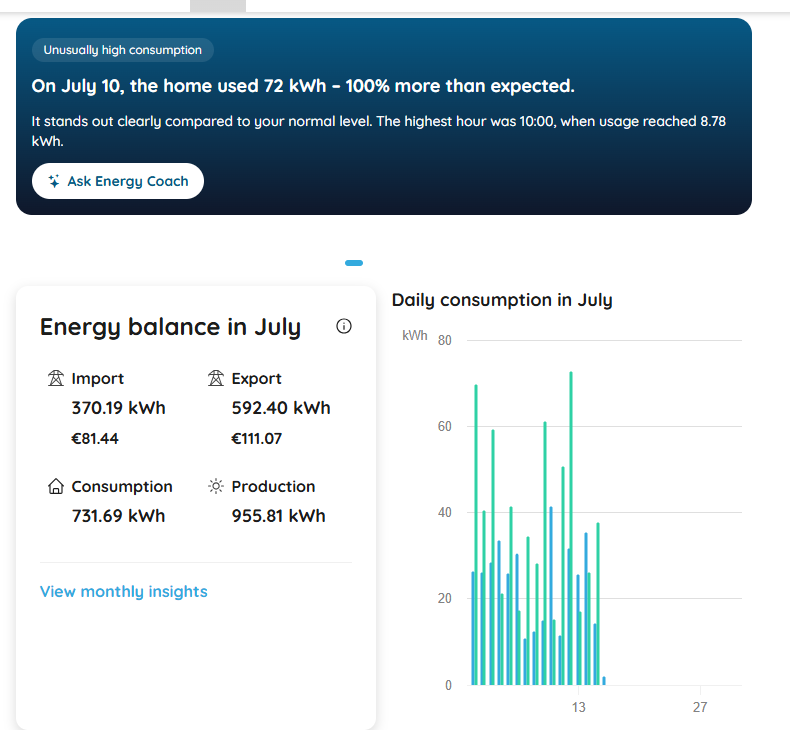Select the blue carousel page indicator
This screenshot has width=790, height=730.
coord(354,263)
